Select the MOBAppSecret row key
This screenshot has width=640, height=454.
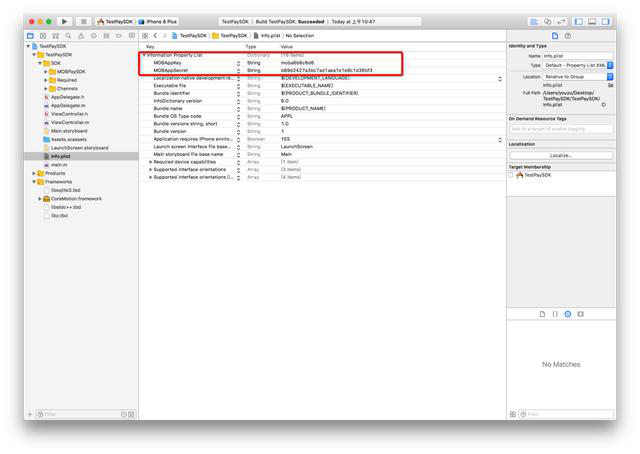[x=171, y=71]
